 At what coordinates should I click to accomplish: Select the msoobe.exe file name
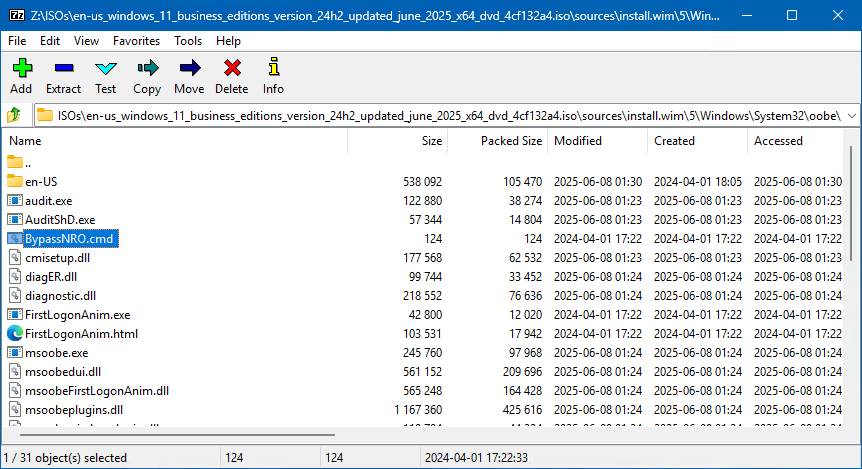tap(57, 353)
